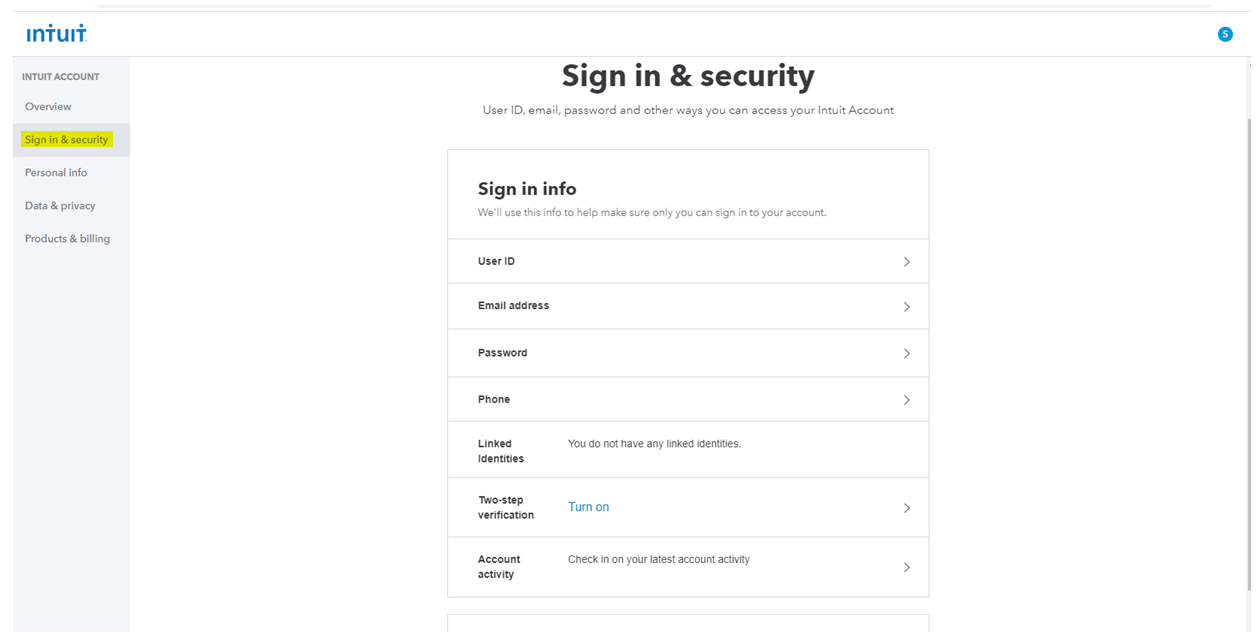
Task: Open the Account activity chevron
Action: [x=907, y=567]
